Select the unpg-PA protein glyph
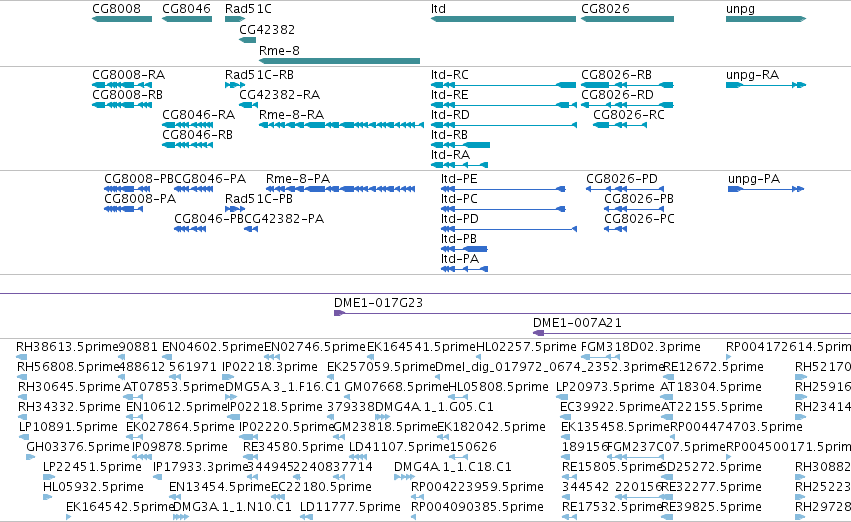This screenshot has height=522, width=851. (766, 189)
